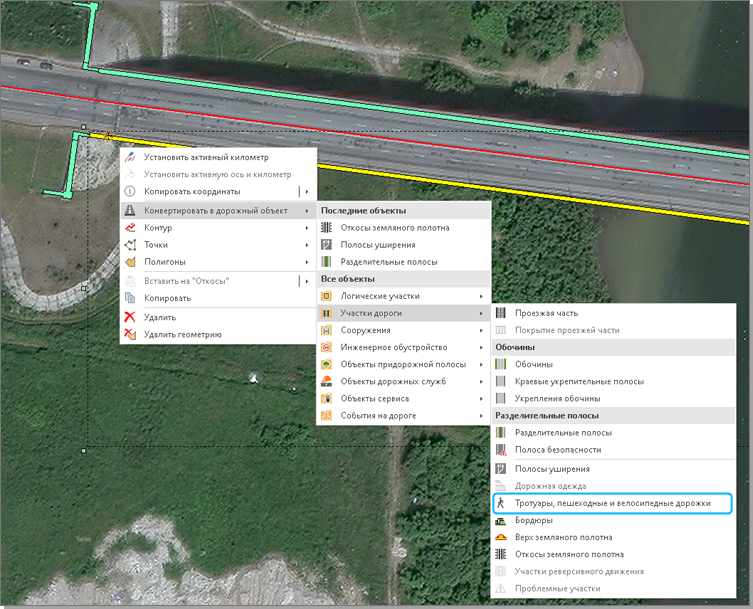Expand the 'Копировать координаты' submenu arrow

click(x=307, y=191)
